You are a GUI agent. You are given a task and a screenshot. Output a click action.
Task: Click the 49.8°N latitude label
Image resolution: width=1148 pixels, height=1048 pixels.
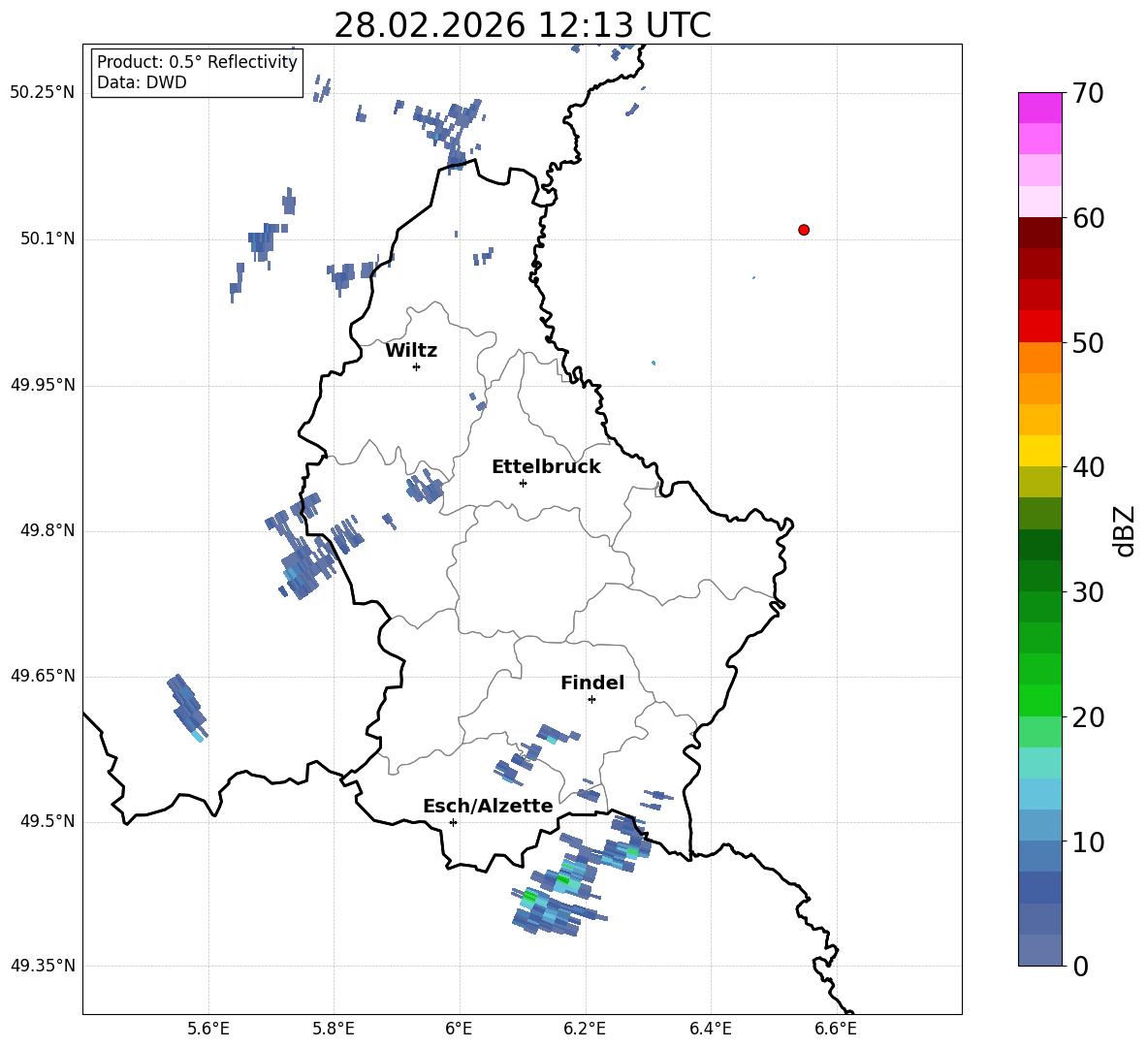pos(48,530)
